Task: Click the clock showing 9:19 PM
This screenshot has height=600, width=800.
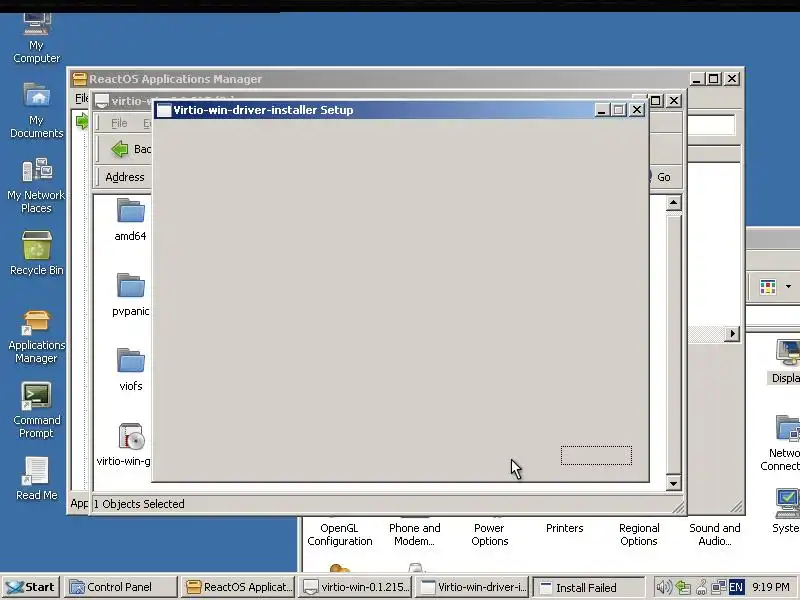Action: click(x=770, y=587)
